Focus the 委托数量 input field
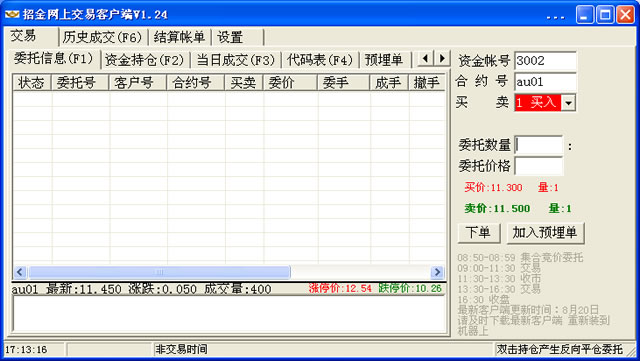 pyautogui.click(x=539, y=145)
